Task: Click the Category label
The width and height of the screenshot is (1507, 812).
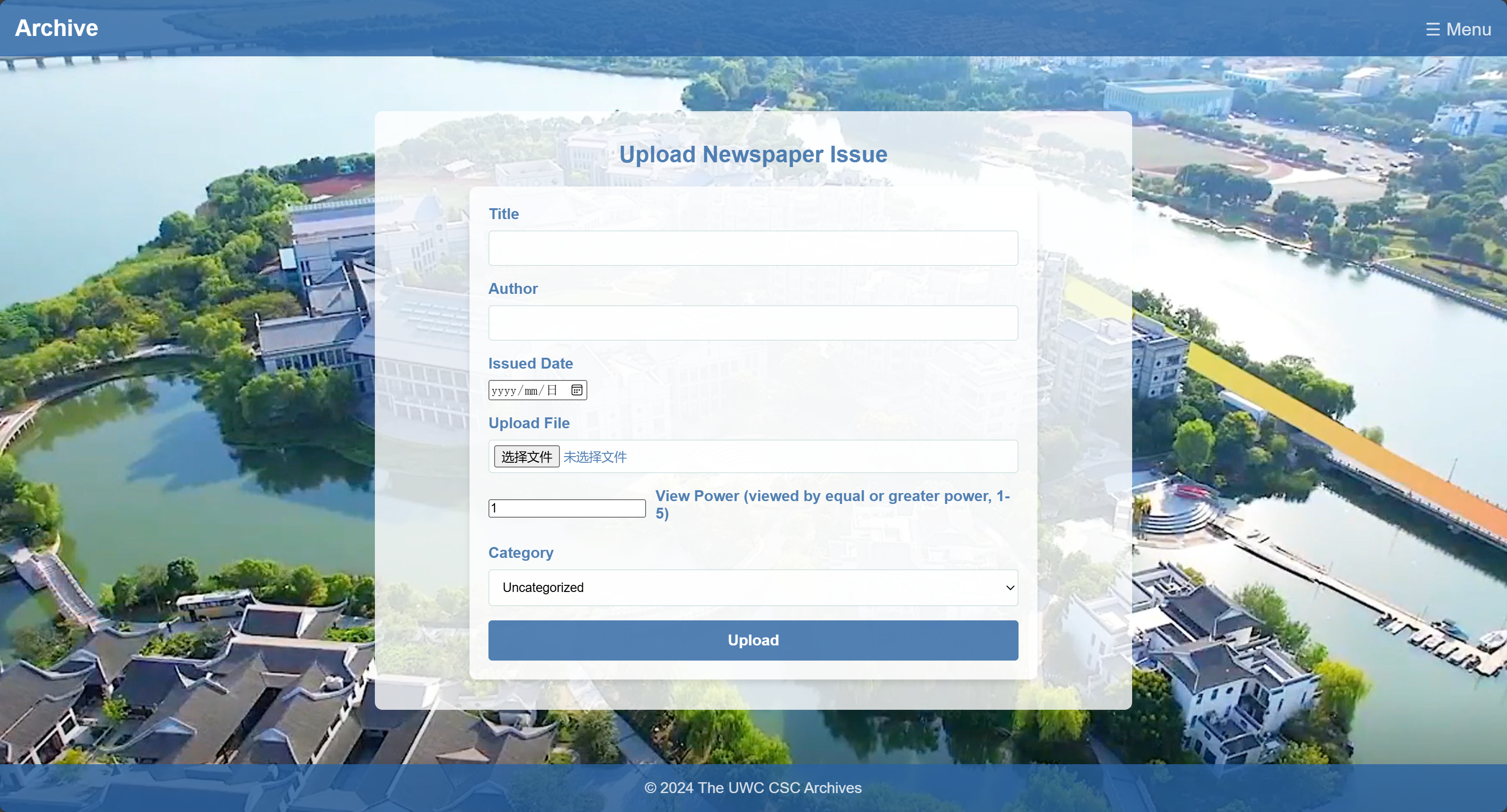Action: point(521,553)
